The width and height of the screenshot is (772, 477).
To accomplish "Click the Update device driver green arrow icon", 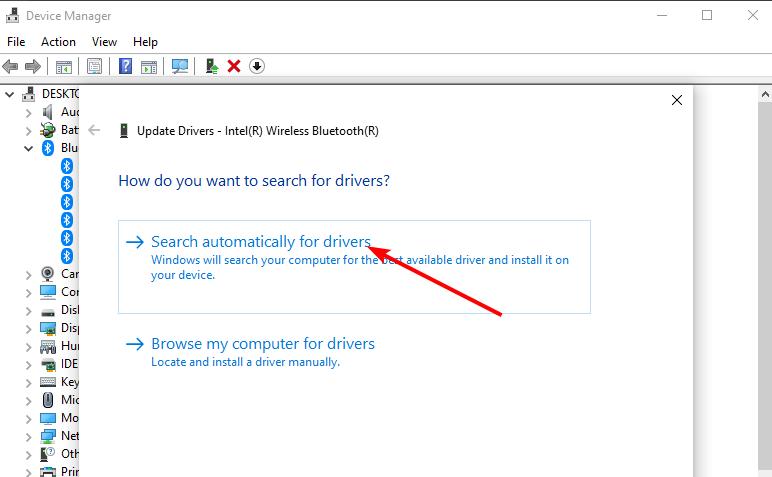I will click(212, 66).
